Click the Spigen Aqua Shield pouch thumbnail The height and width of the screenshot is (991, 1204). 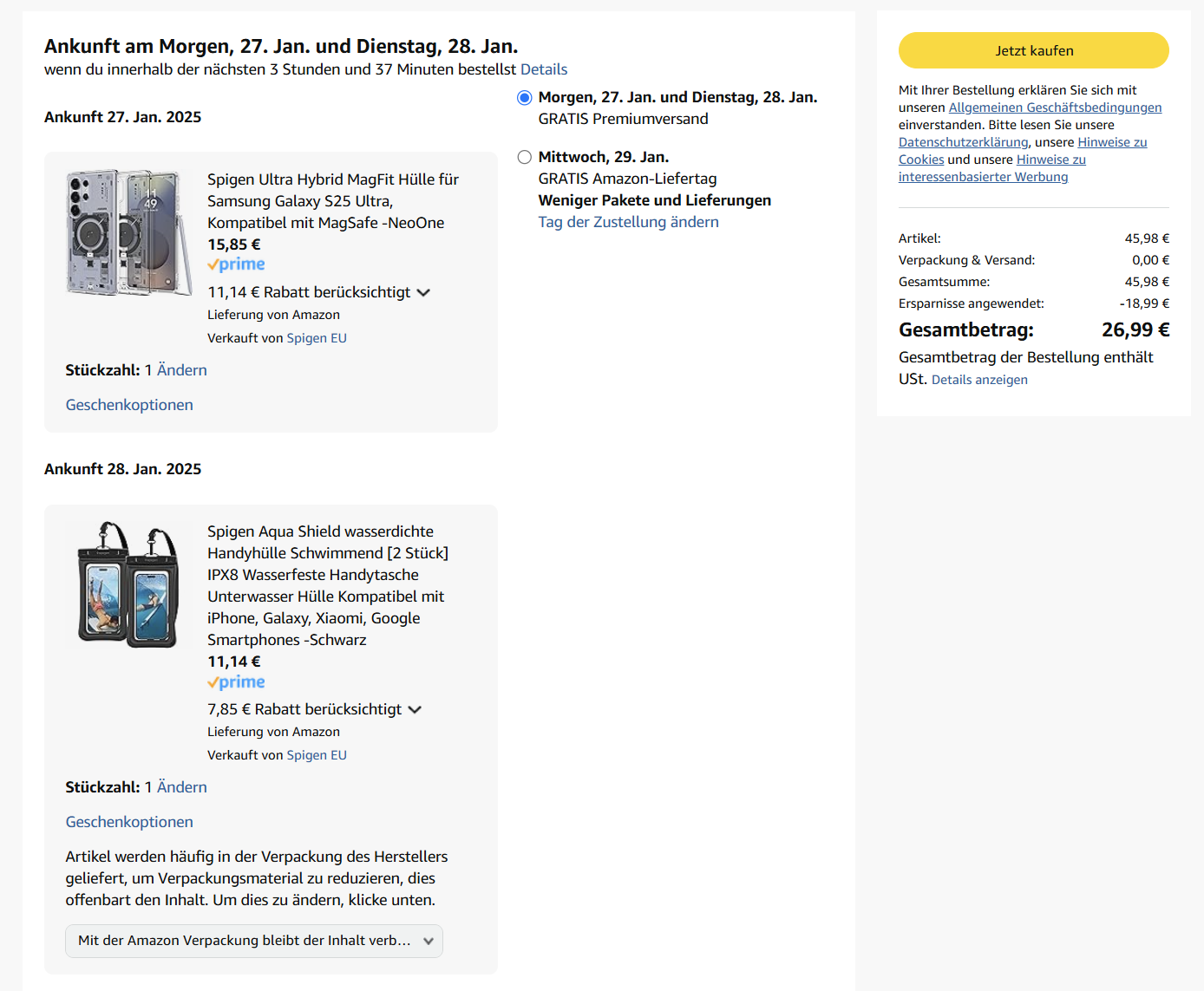click(128, 584)
